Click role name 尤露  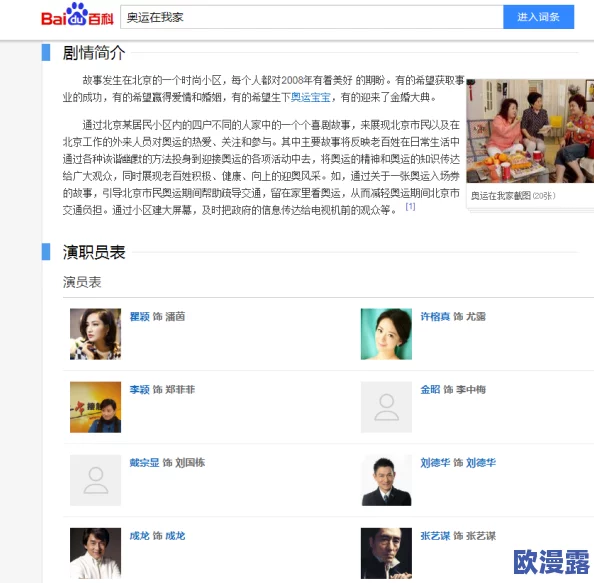476,316
